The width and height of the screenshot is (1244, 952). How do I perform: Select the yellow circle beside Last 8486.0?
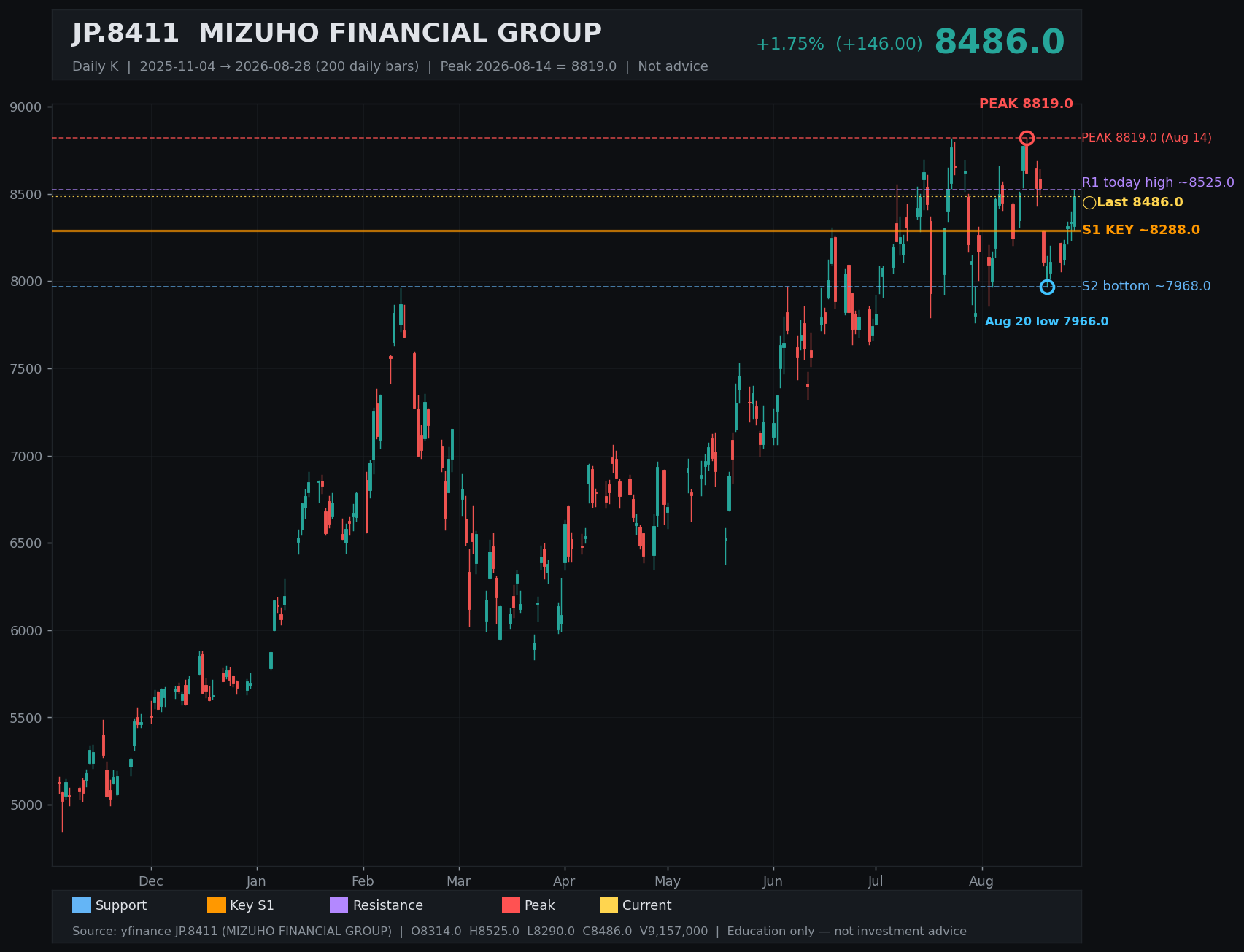tap(1089, 203)
